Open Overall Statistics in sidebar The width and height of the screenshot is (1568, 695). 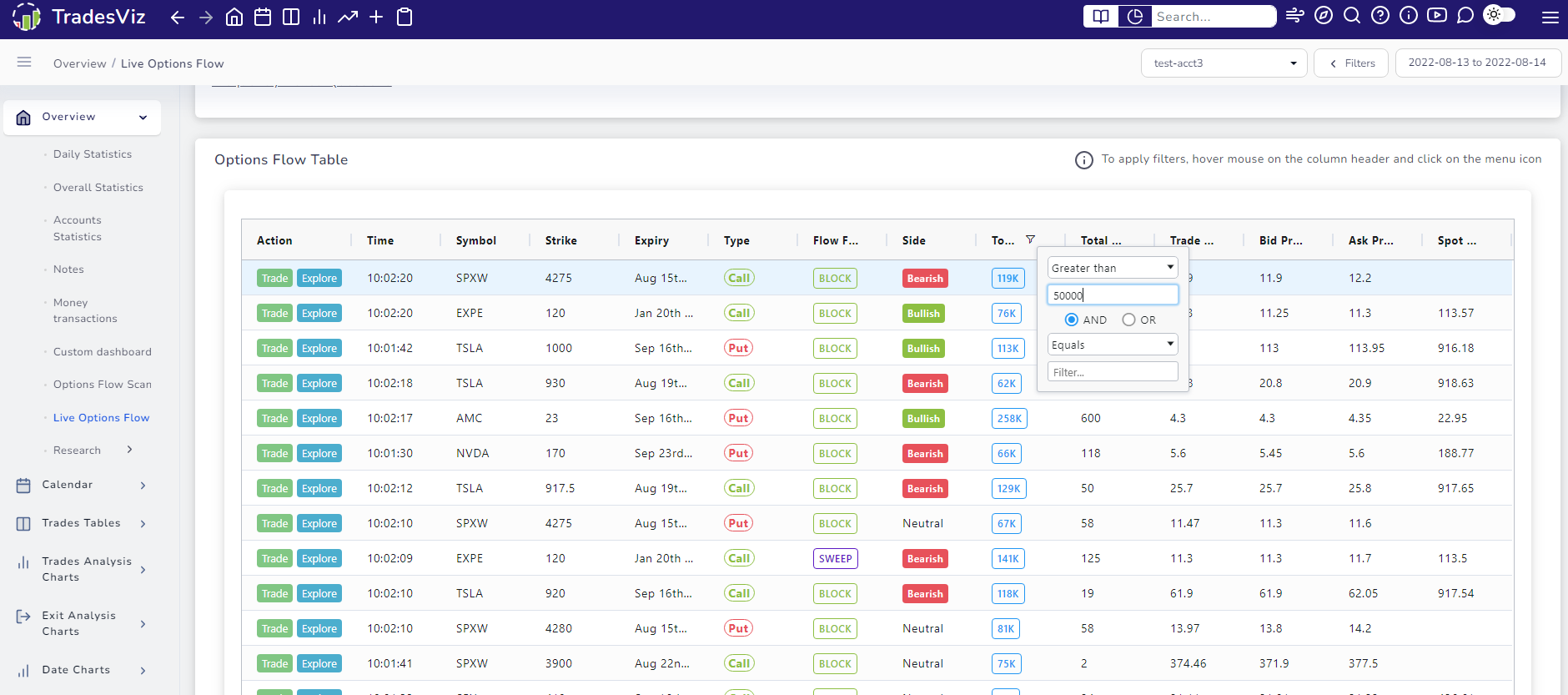[x=98, y=188]
